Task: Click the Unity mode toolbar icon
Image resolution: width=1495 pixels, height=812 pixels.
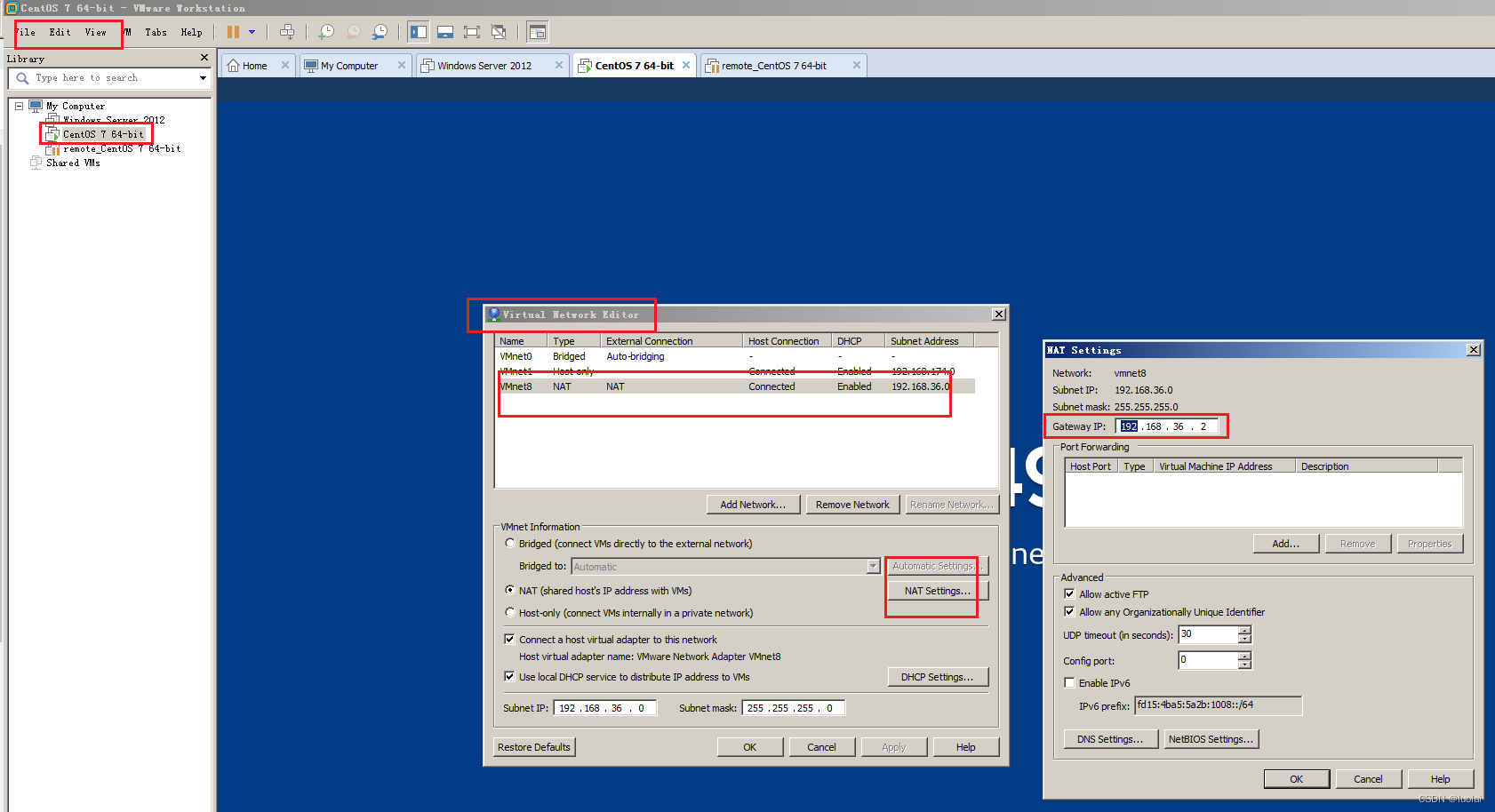Action: [499, 32]
